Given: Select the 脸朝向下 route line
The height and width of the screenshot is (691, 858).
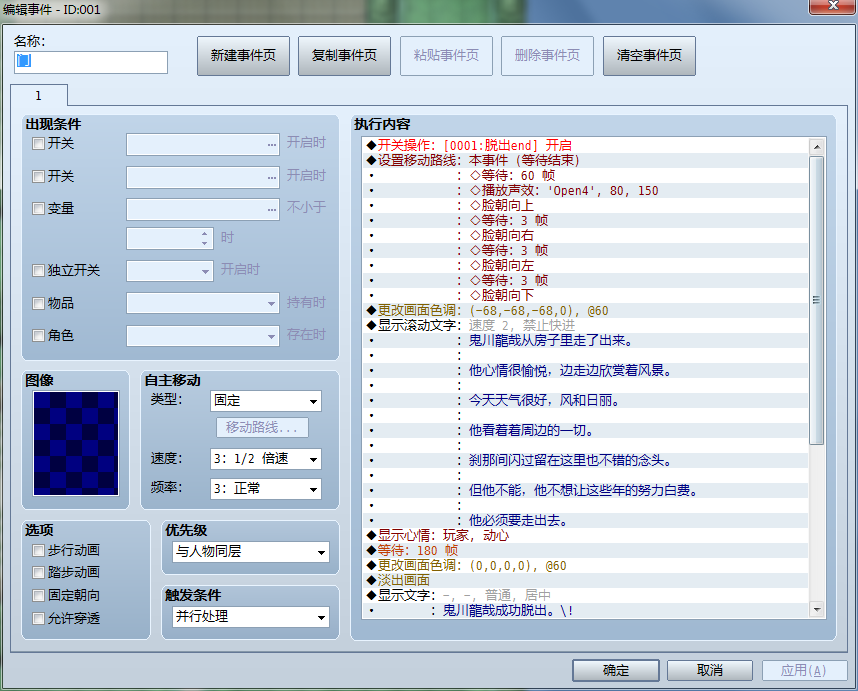Looking at the screenshot, I should click(585, 295).
